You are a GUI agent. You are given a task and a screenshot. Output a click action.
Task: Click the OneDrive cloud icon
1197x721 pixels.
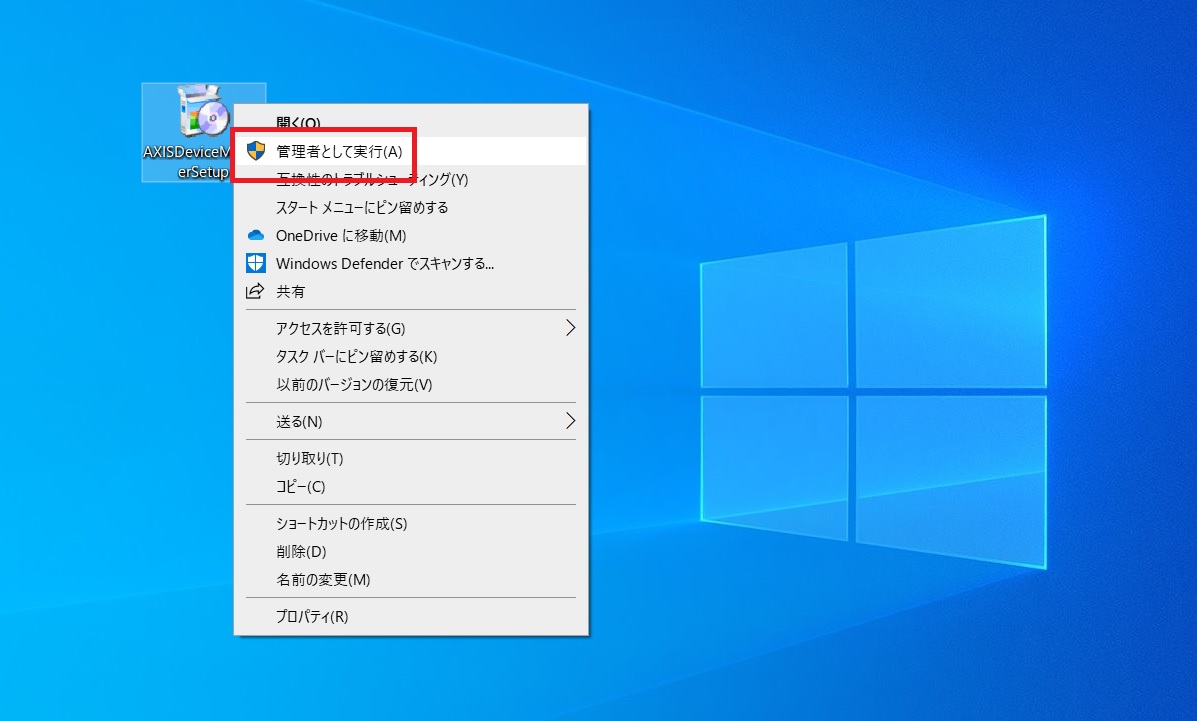256,235
